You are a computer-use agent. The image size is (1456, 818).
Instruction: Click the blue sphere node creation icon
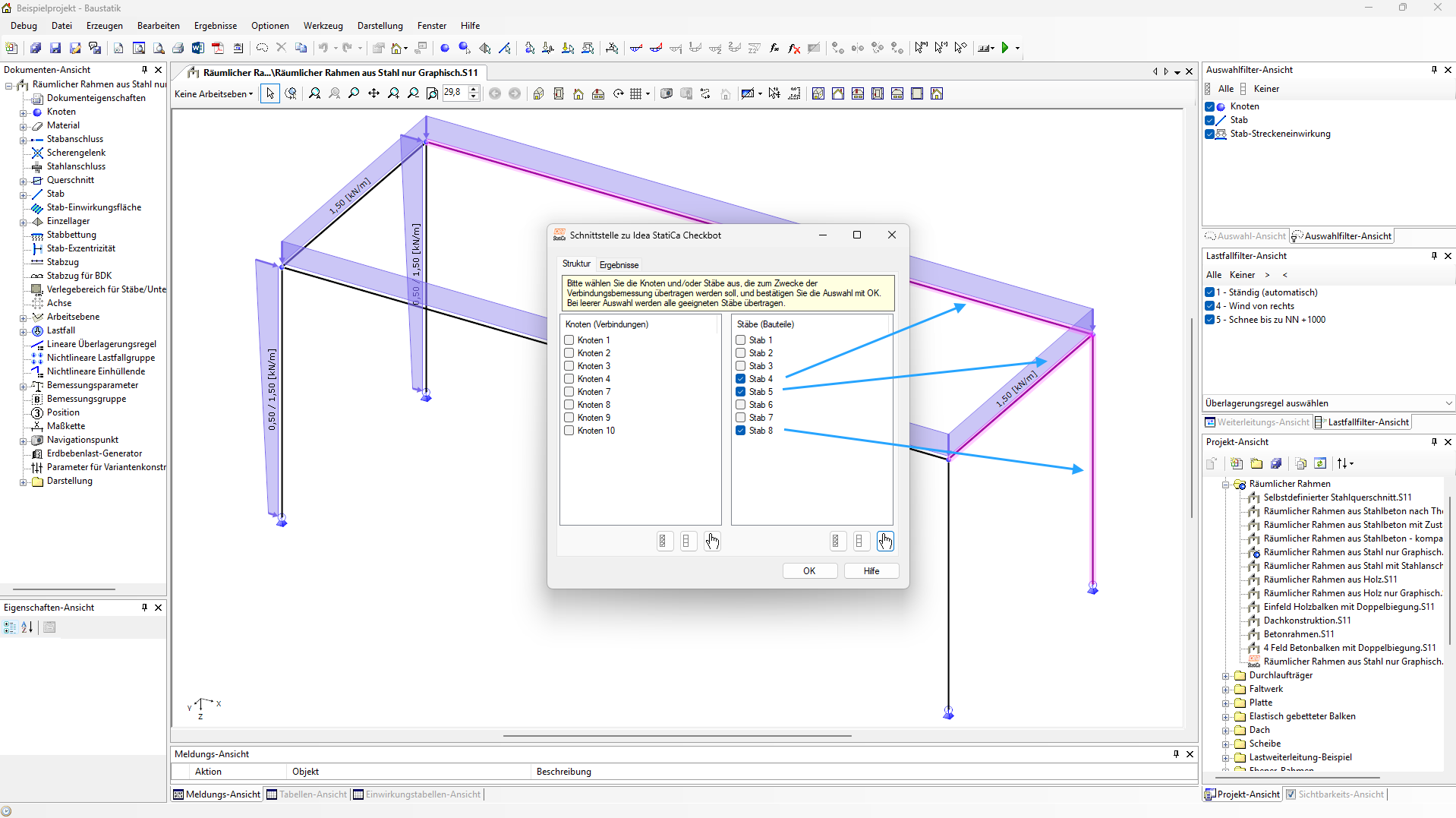pyautogui.click(x=445, y=48)
